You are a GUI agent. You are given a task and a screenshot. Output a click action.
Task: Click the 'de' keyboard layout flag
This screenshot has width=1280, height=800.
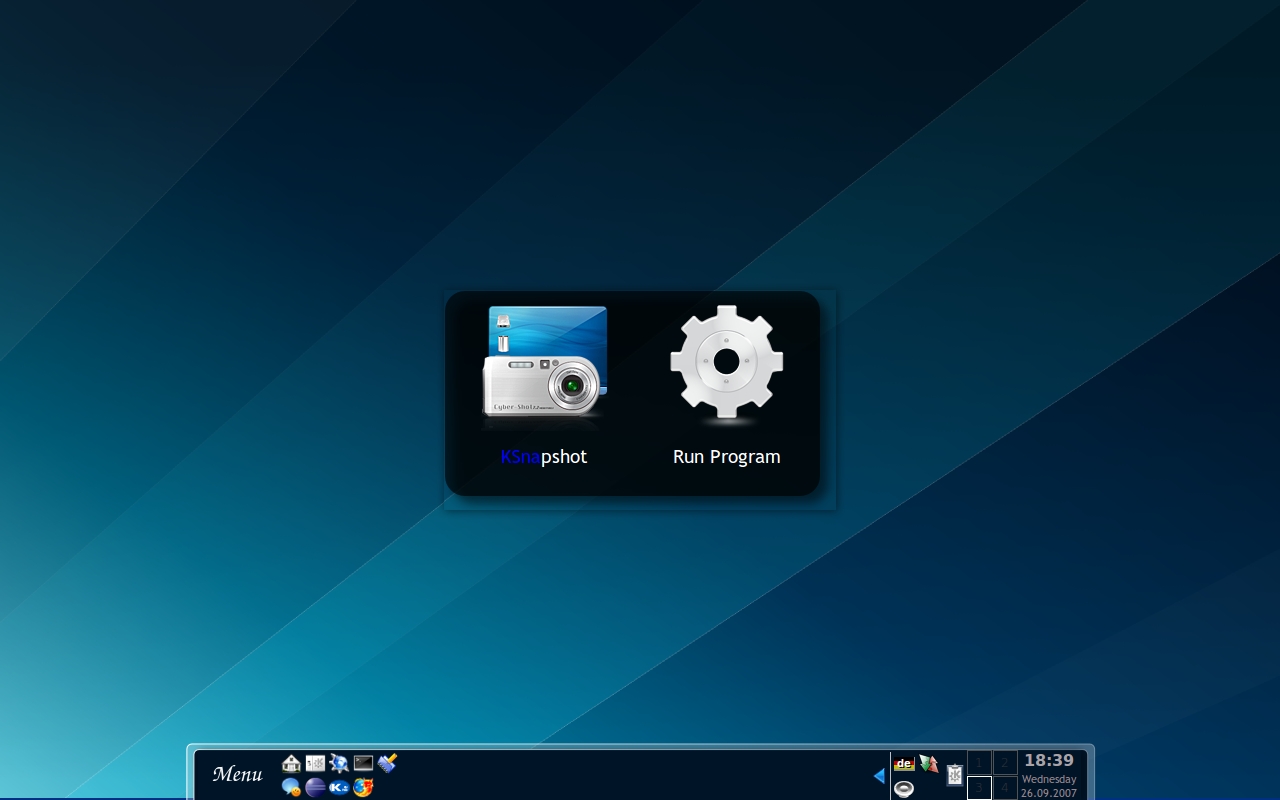point(904,764)
